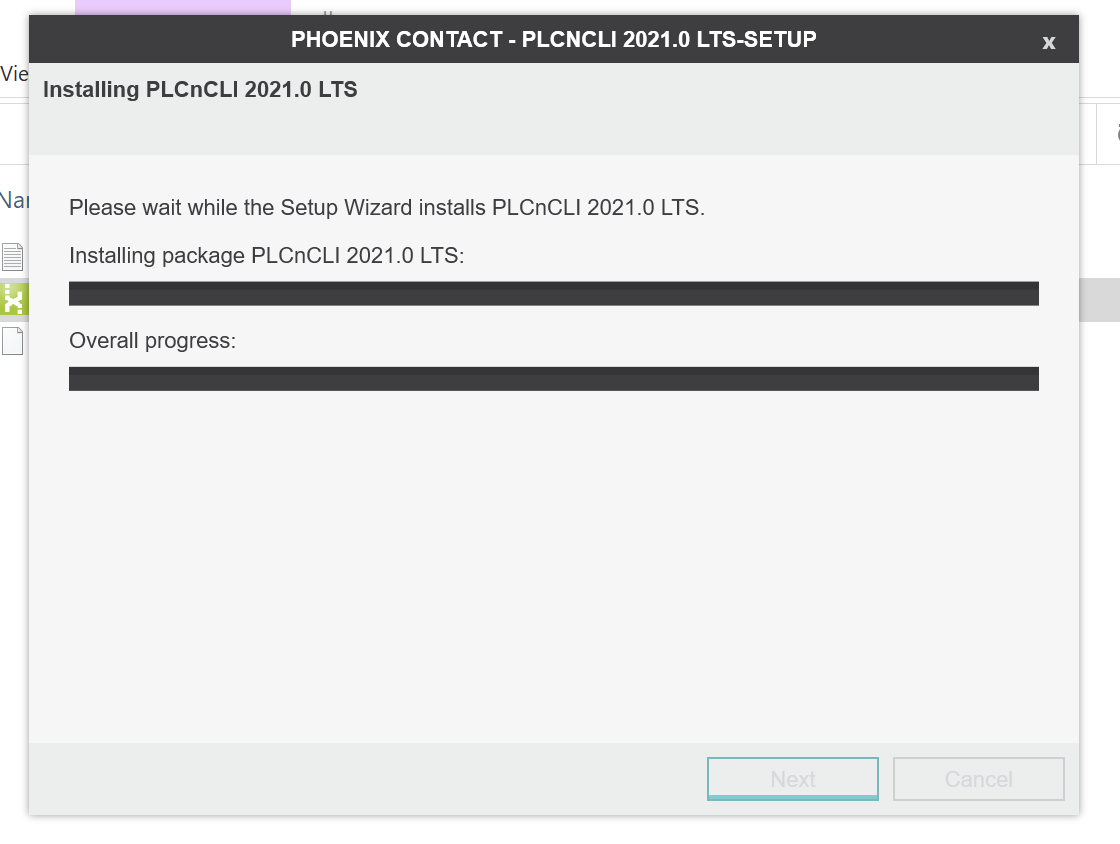Image resolution: width=1120 pixels, height=844 pixels.
Task: Click the Overall progress bar
Action: coord(554,378)
